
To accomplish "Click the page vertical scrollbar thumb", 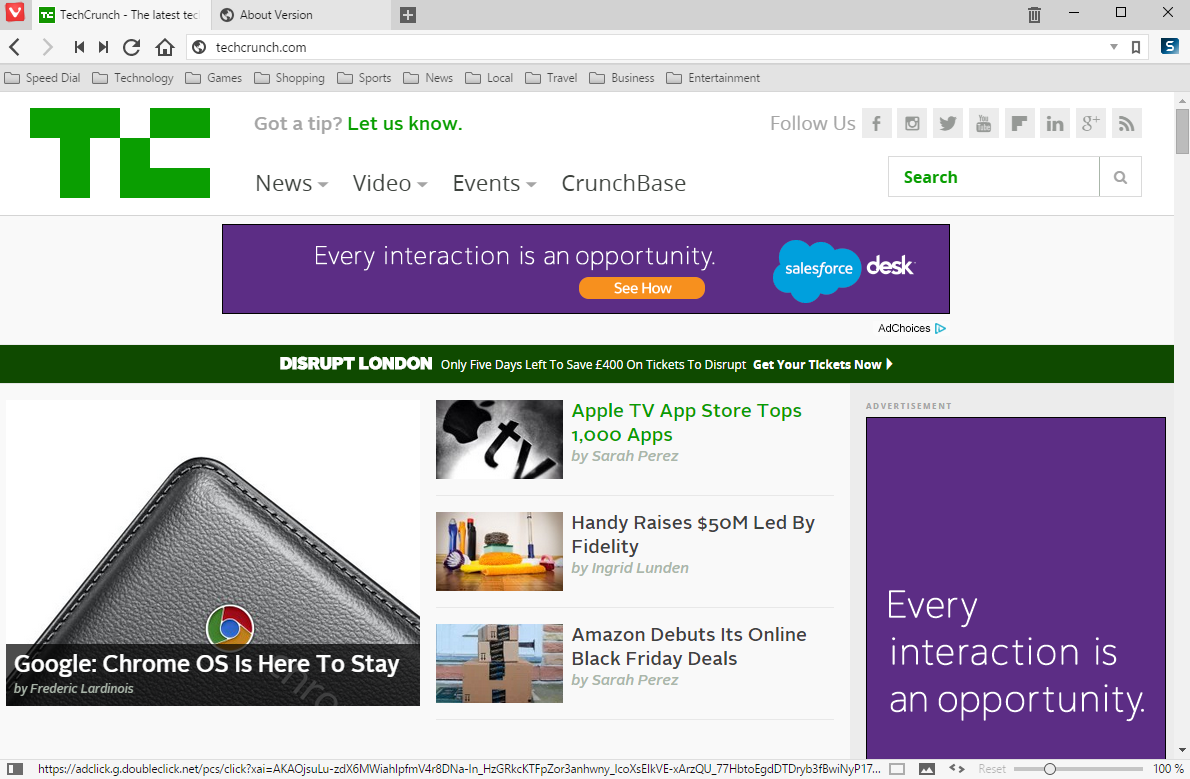I will (1182, 131).
